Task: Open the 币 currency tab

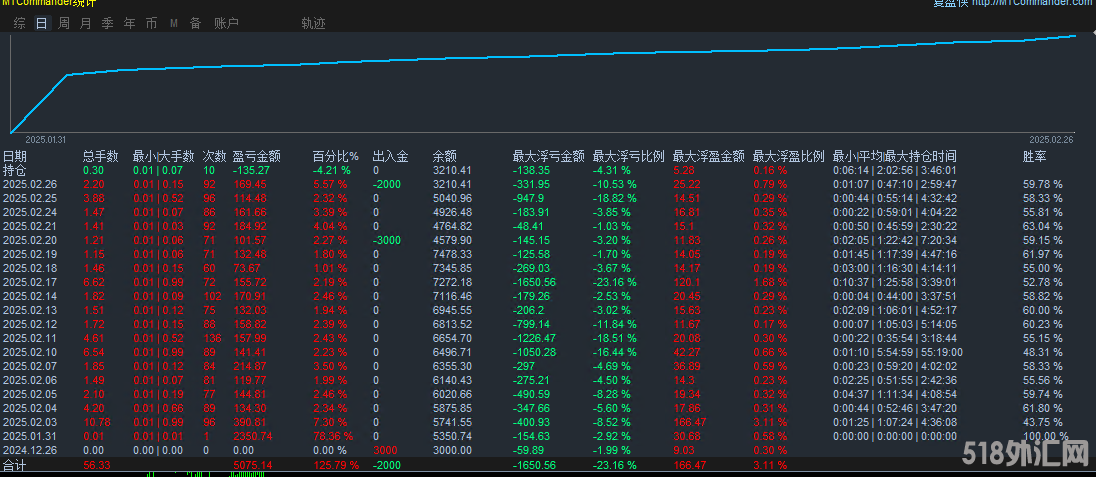Action: (151, 23)
